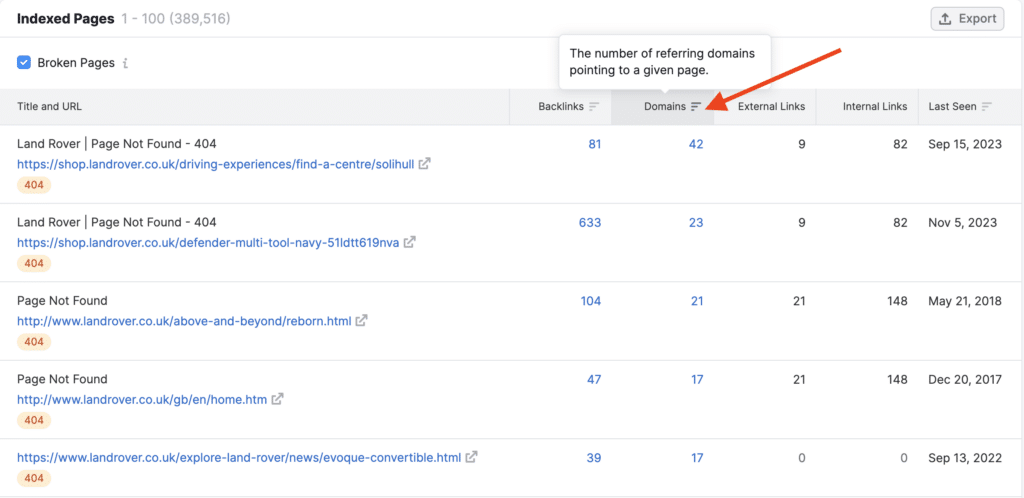Sort by the Domains column icon
This screenshot has width=1024, height=498.
(696, 106)
